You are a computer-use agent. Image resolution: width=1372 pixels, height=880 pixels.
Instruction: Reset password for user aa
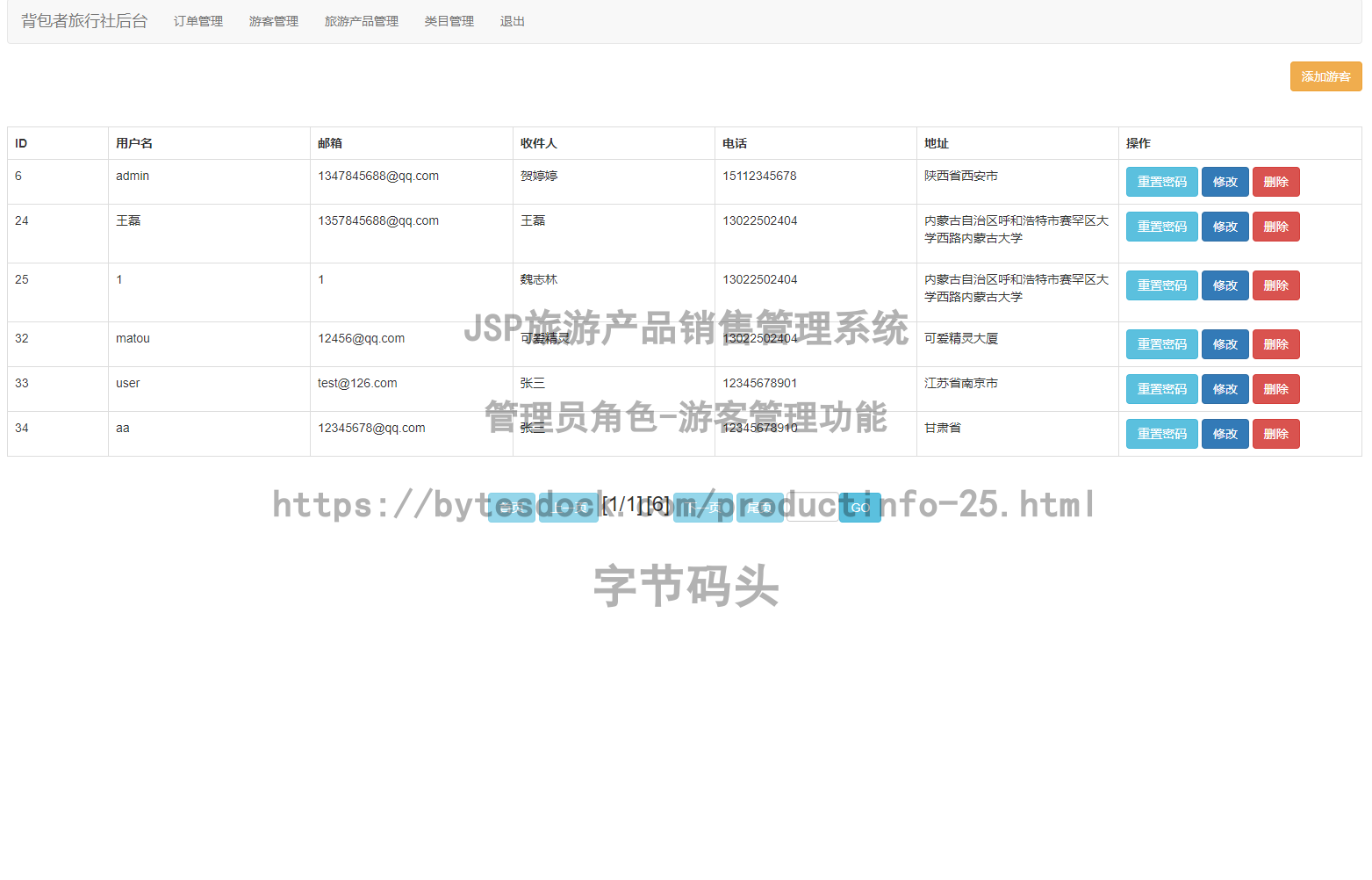1161,434
